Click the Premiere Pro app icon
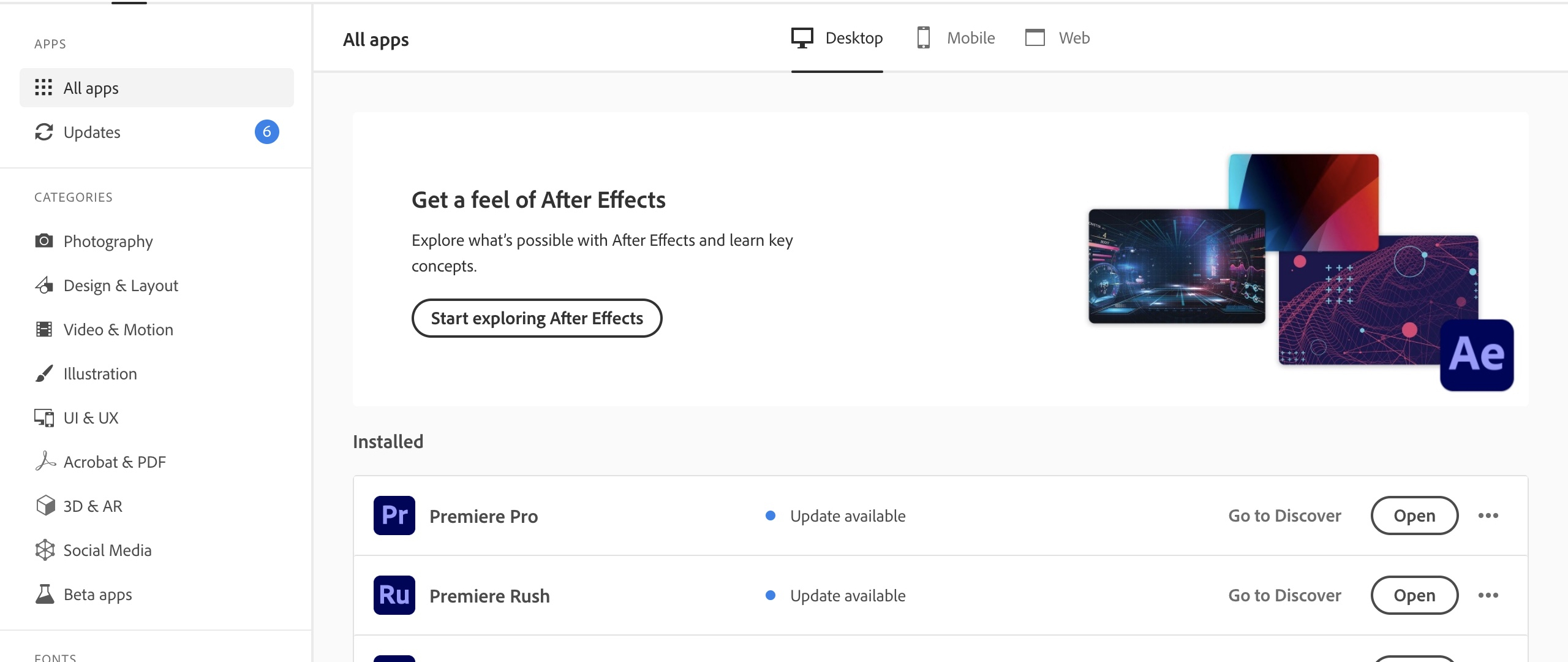This screenshot has height=662, width=1568. tap(394, 515)
